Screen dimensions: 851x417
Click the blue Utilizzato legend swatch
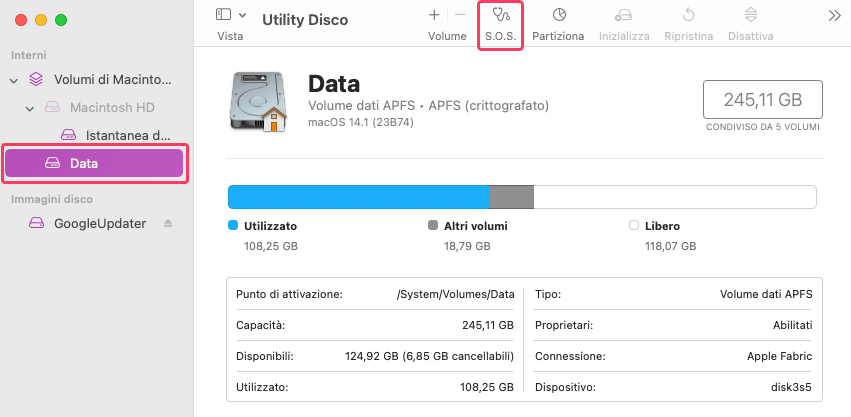[233, 225]
